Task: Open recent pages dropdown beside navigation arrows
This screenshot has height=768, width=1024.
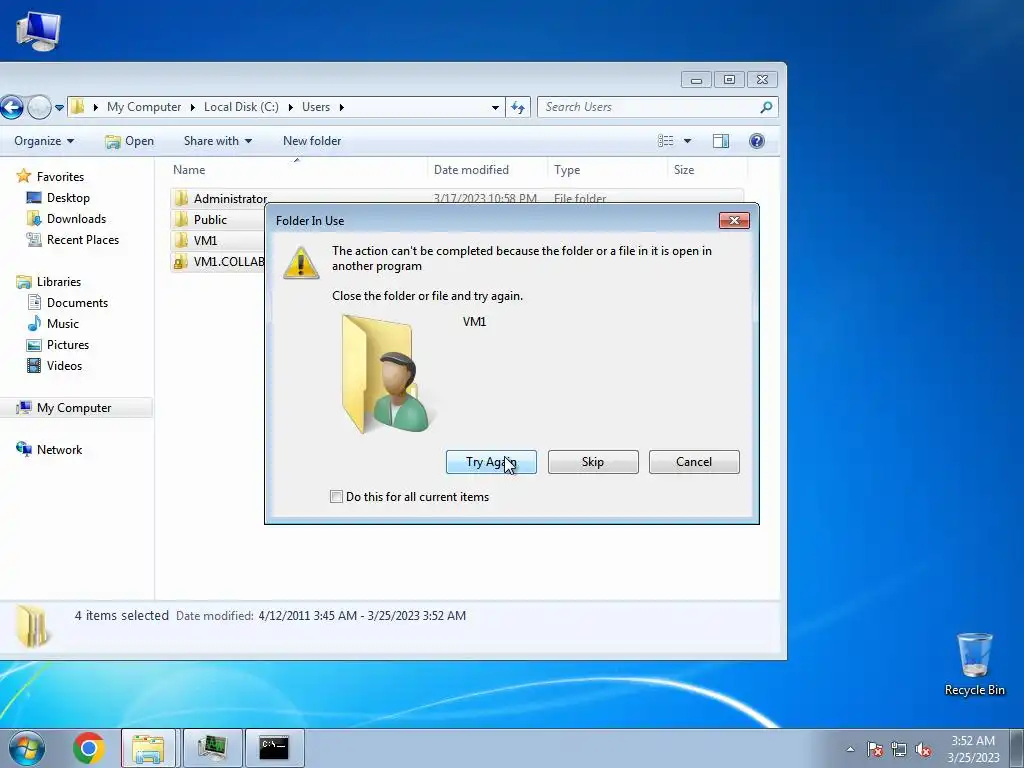Action: tap(59, 107)
